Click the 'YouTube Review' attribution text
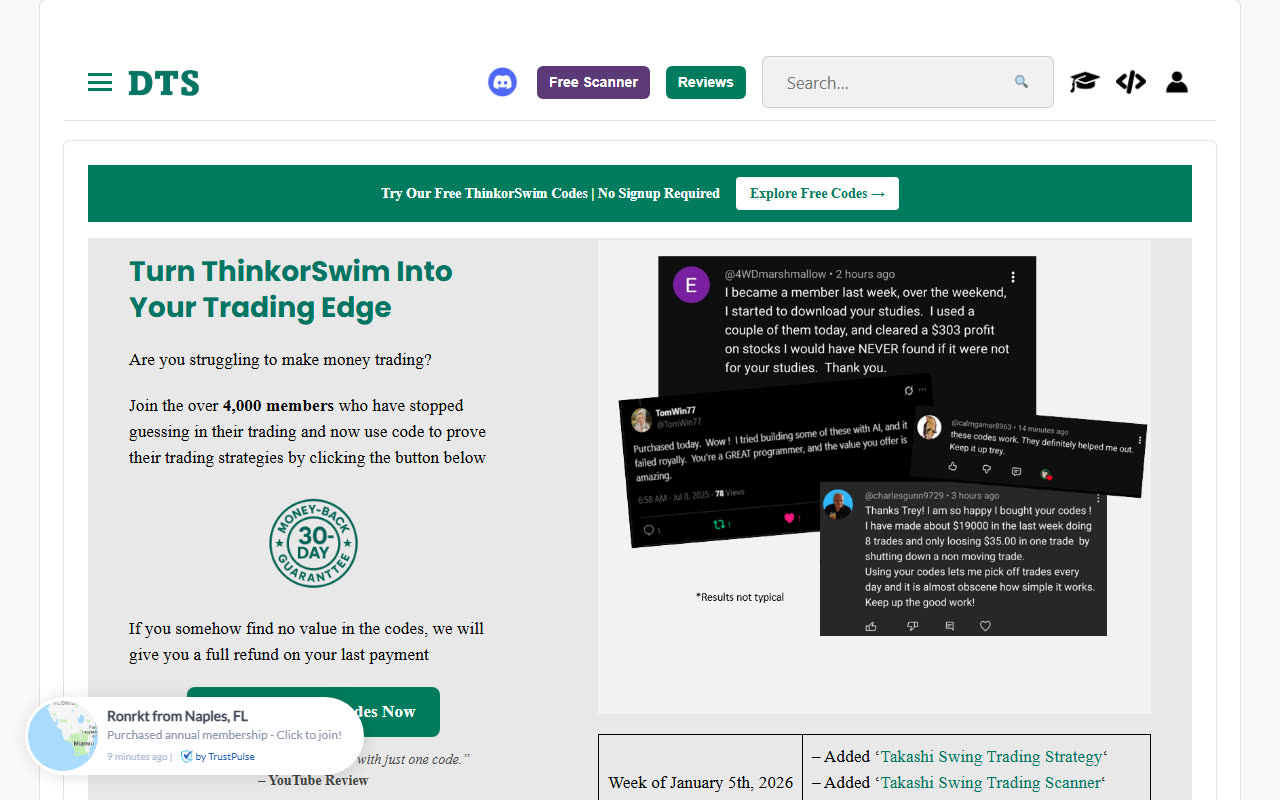The image size is (1280, 800). [x=318, y=780]
